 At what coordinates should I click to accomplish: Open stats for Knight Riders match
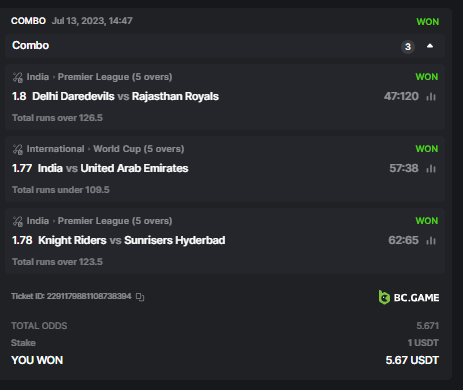pos(431,241)
